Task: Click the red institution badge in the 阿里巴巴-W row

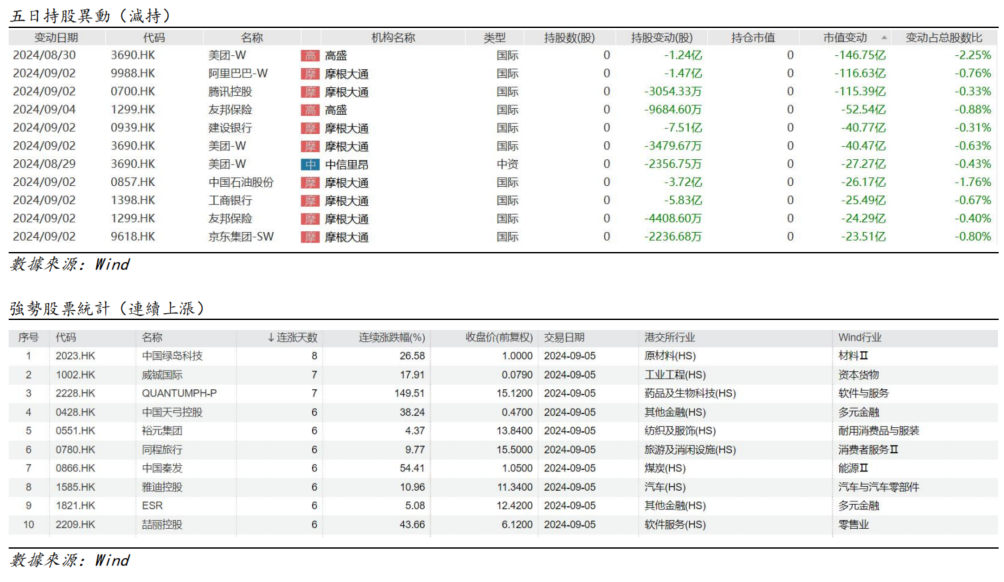Action: [310, 74]
